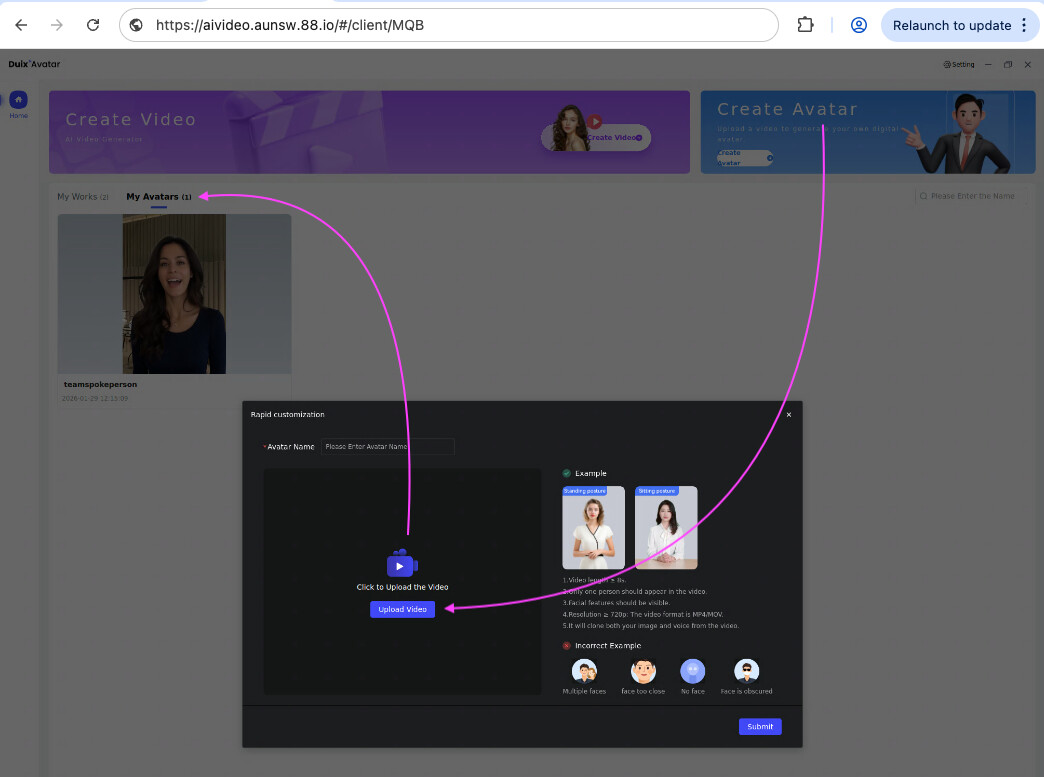This screenshot has width=1044, height=777.
Task: Focus the Please Enter the Name search box
Action: 971,196
